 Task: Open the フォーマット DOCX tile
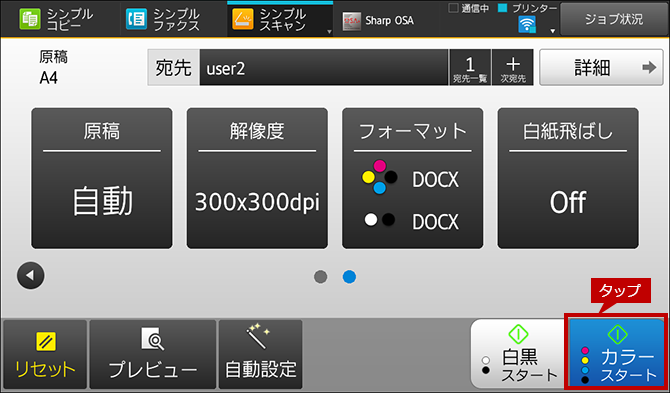pos(413,178)
